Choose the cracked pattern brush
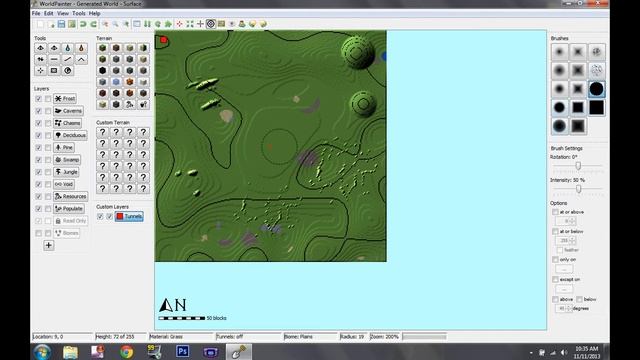 (596, 70)
